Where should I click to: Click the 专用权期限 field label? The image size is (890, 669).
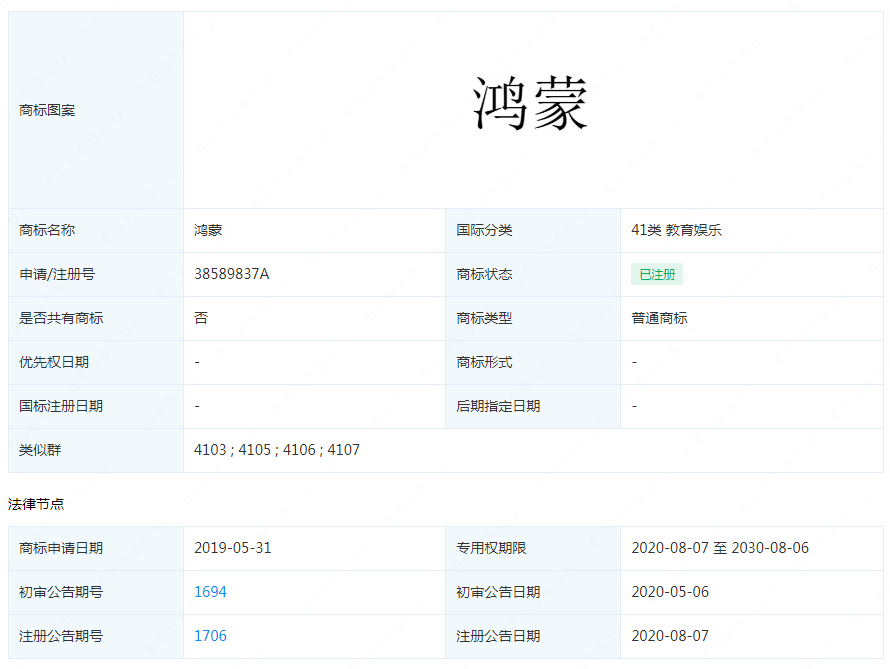point(491,548)
